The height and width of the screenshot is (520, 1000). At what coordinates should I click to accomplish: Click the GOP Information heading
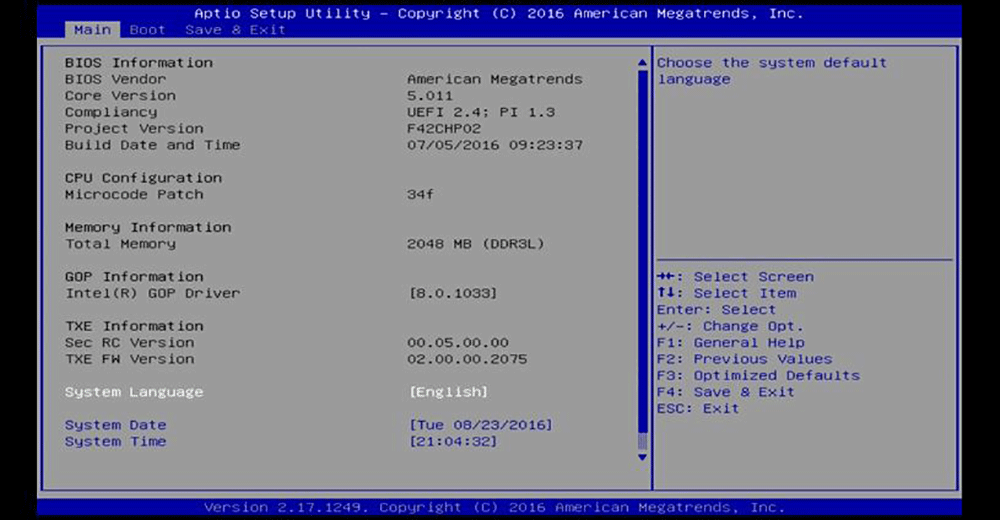(134, 277)
